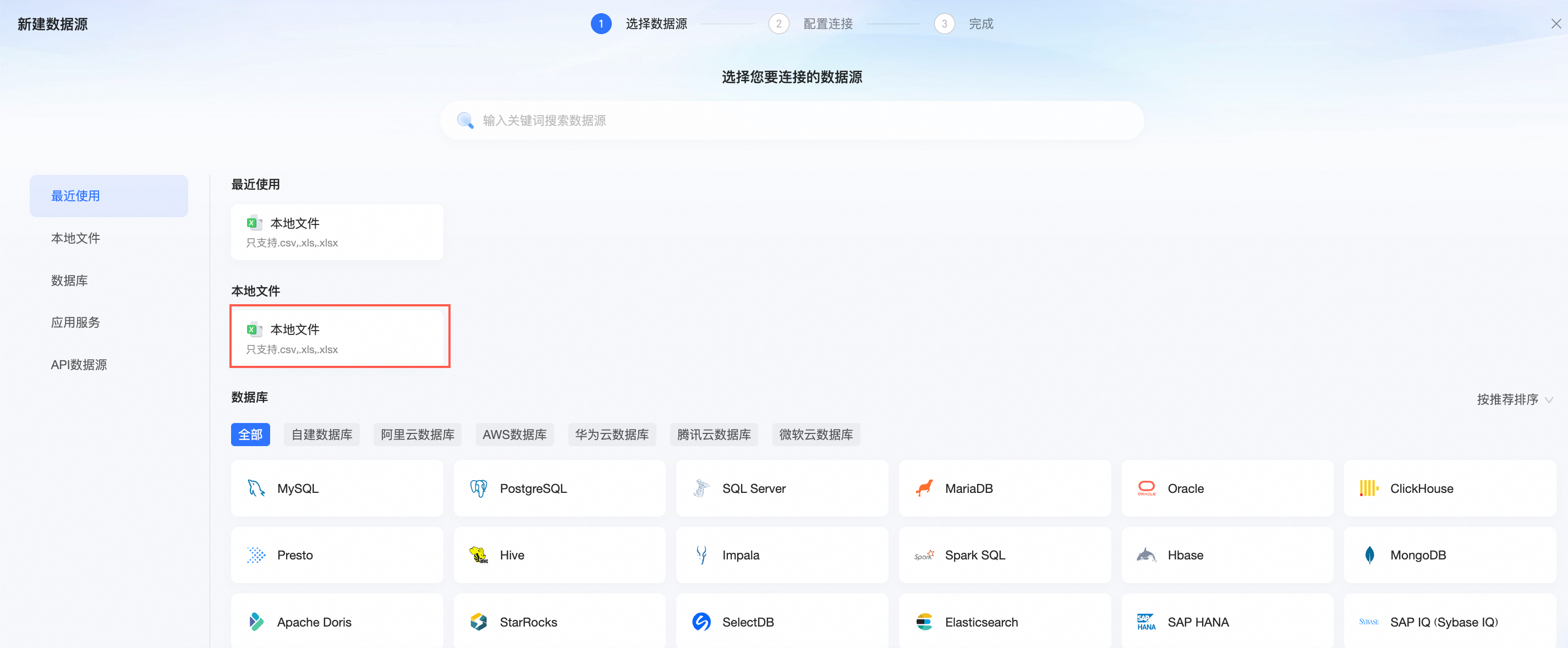Click the MySQL dolphin icon

tap(256, 488)
